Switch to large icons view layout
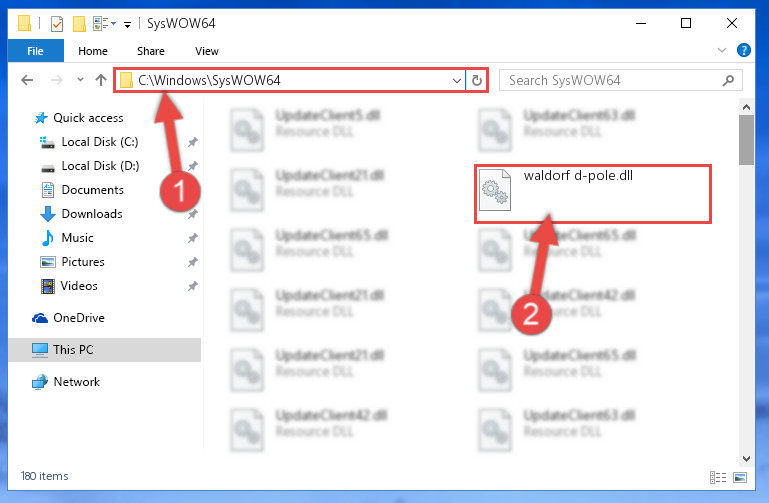 (740, 477)
